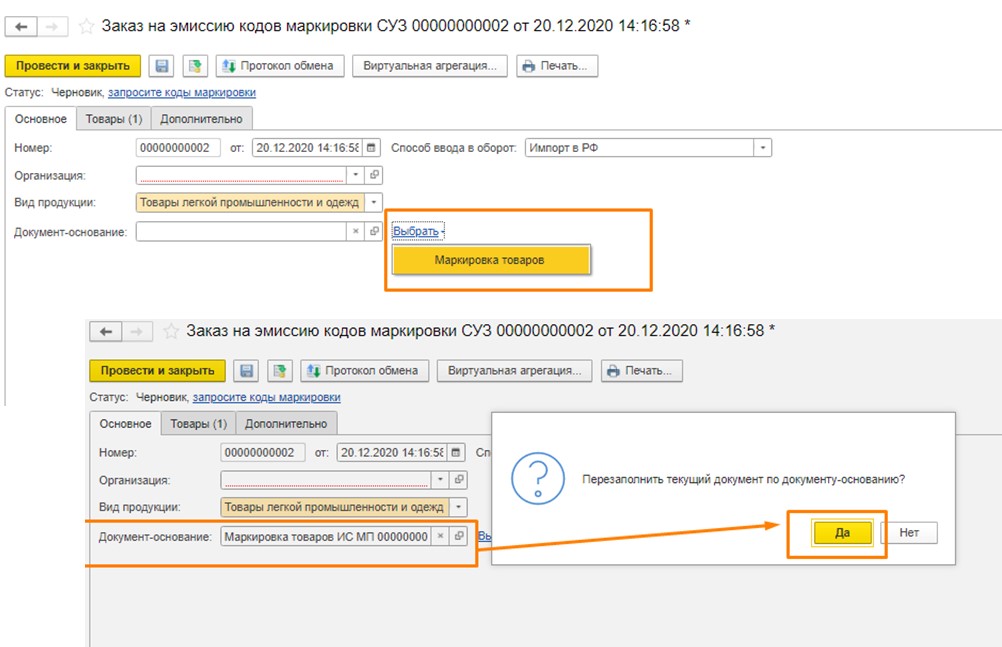
Task: Post document icon in lower window toolbar
Action: 280,371
